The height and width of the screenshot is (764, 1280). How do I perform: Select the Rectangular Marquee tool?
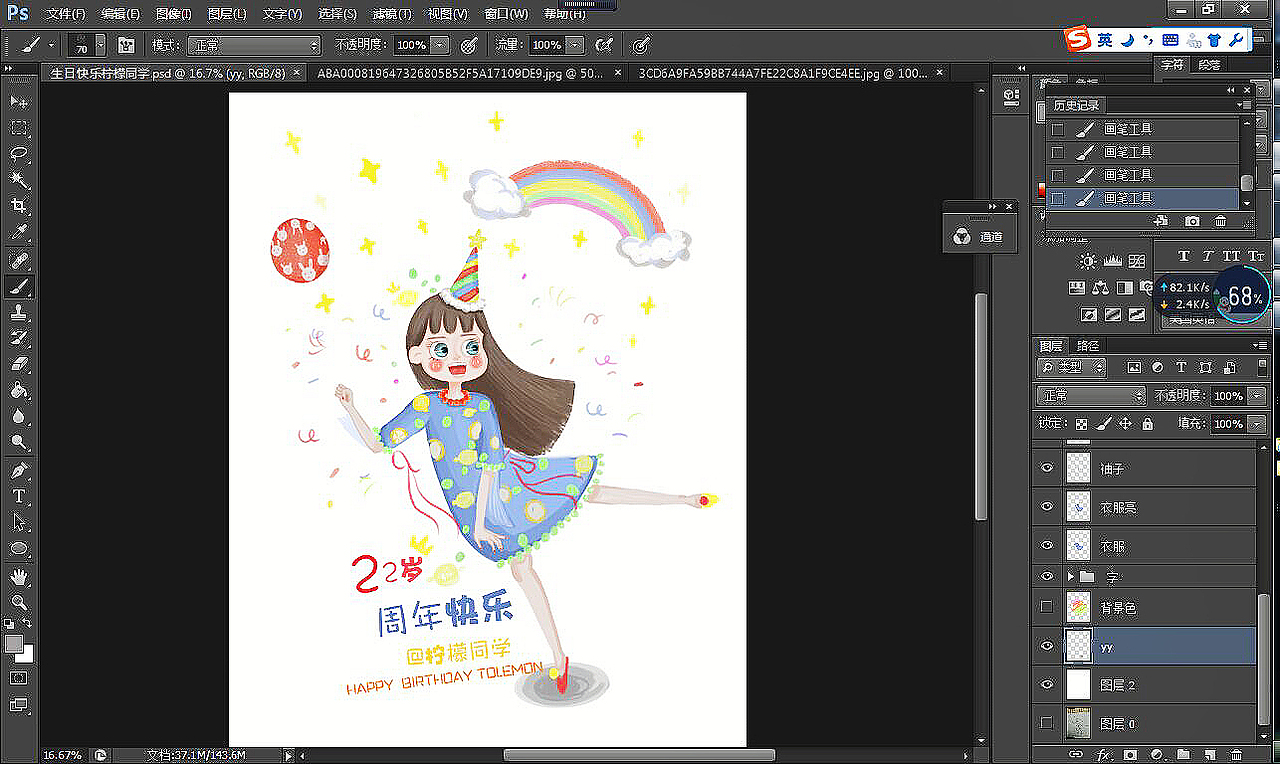(x=19, y=128)
